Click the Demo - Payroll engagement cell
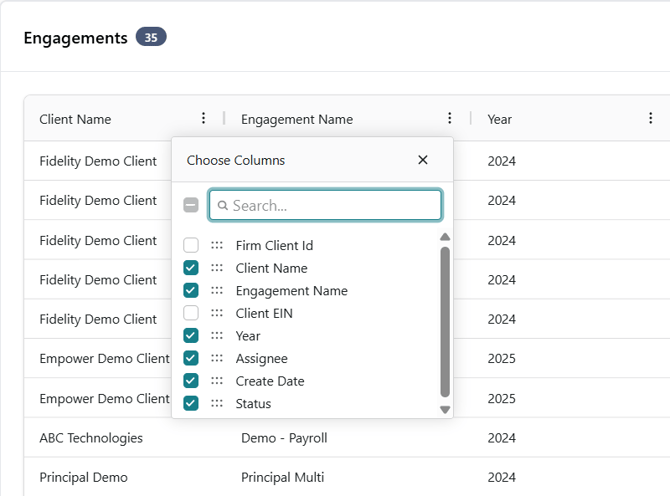The image size is (670, 496). pos(284,438)
